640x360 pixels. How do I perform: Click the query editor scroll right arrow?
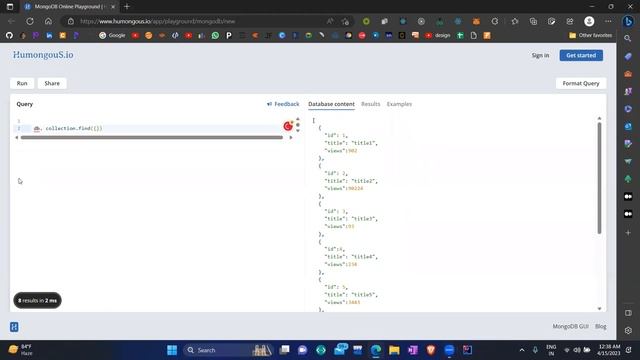point(291,138)
